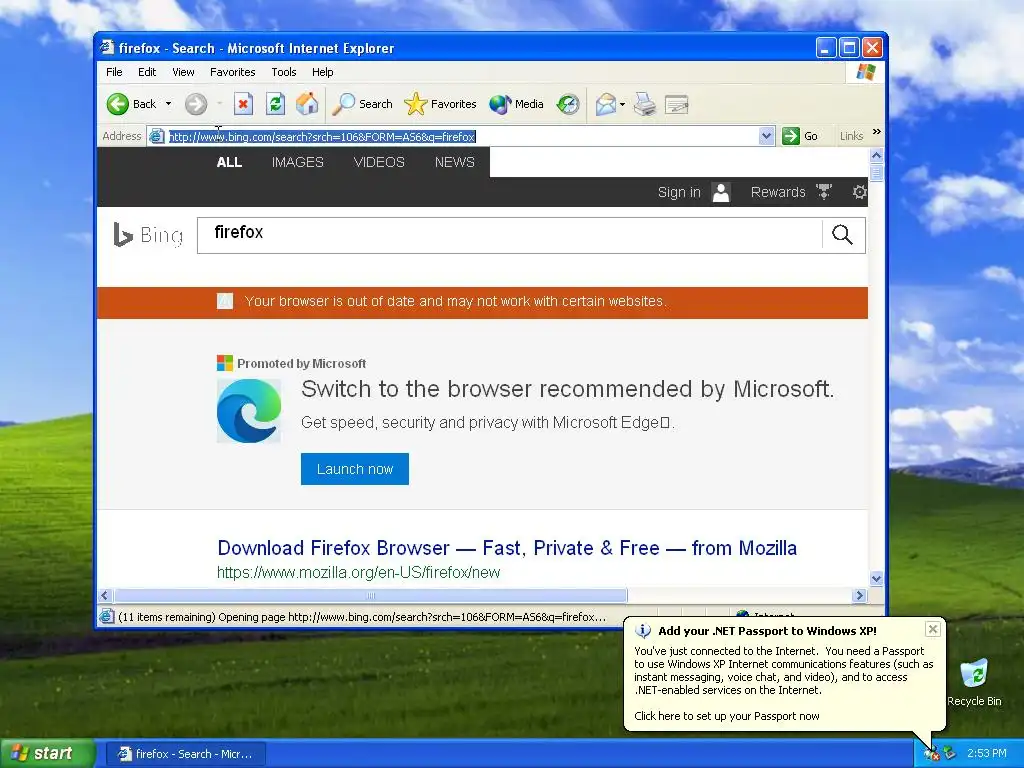Click the taskbar clock showing 2:53 PM
This screenshot has width=1024, height=768.
click(x=987, y=754)
